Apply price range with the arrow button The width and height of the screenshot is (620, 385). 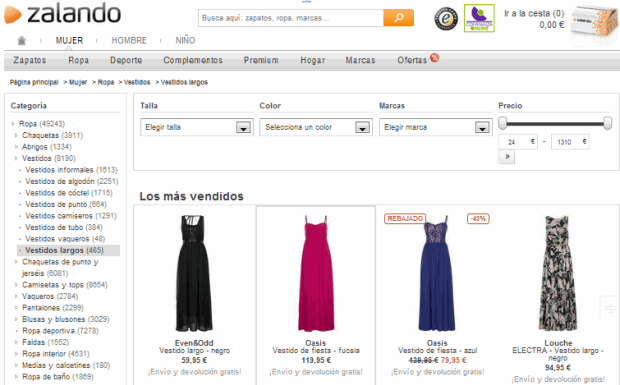[x=507, y=157]
